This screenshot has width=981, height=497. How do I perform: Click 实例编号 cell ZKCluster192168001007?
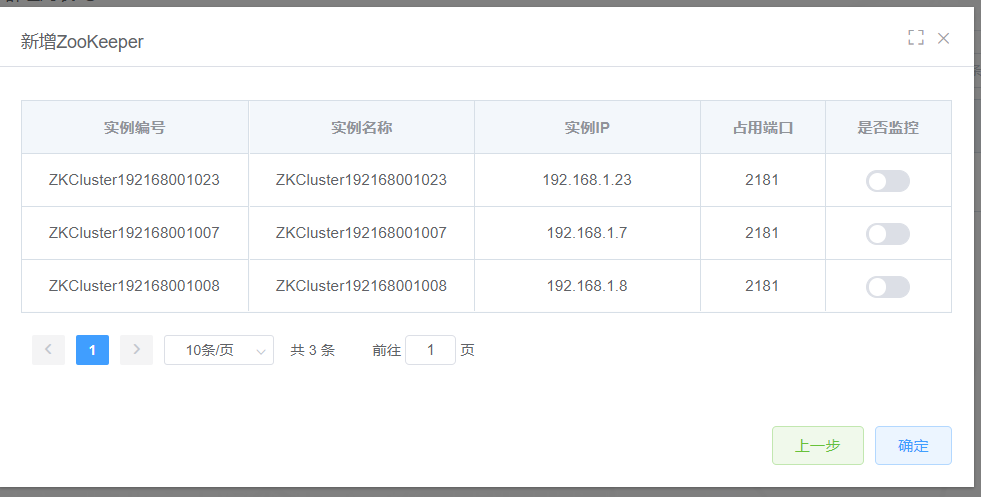(135, 233)
